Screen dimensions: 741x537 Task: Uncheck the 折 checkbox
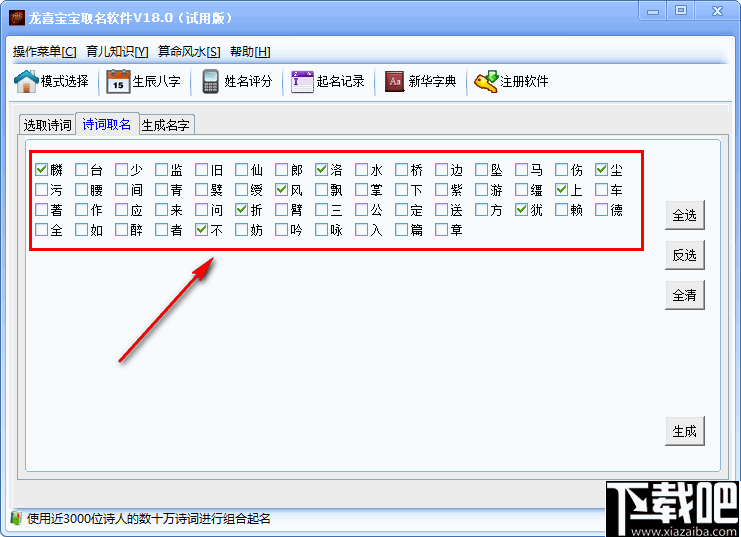click(x=241, y=209)
